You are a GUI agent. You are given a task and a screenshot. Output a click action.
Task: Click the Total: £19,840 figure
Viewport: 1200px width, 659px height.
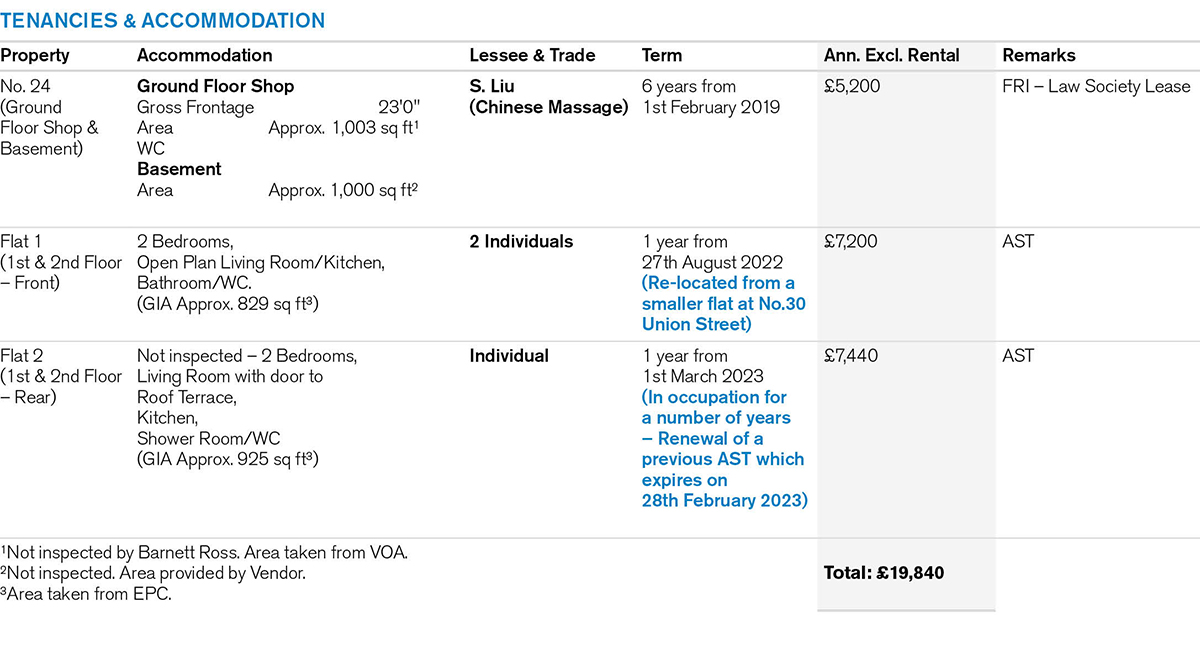884,573
